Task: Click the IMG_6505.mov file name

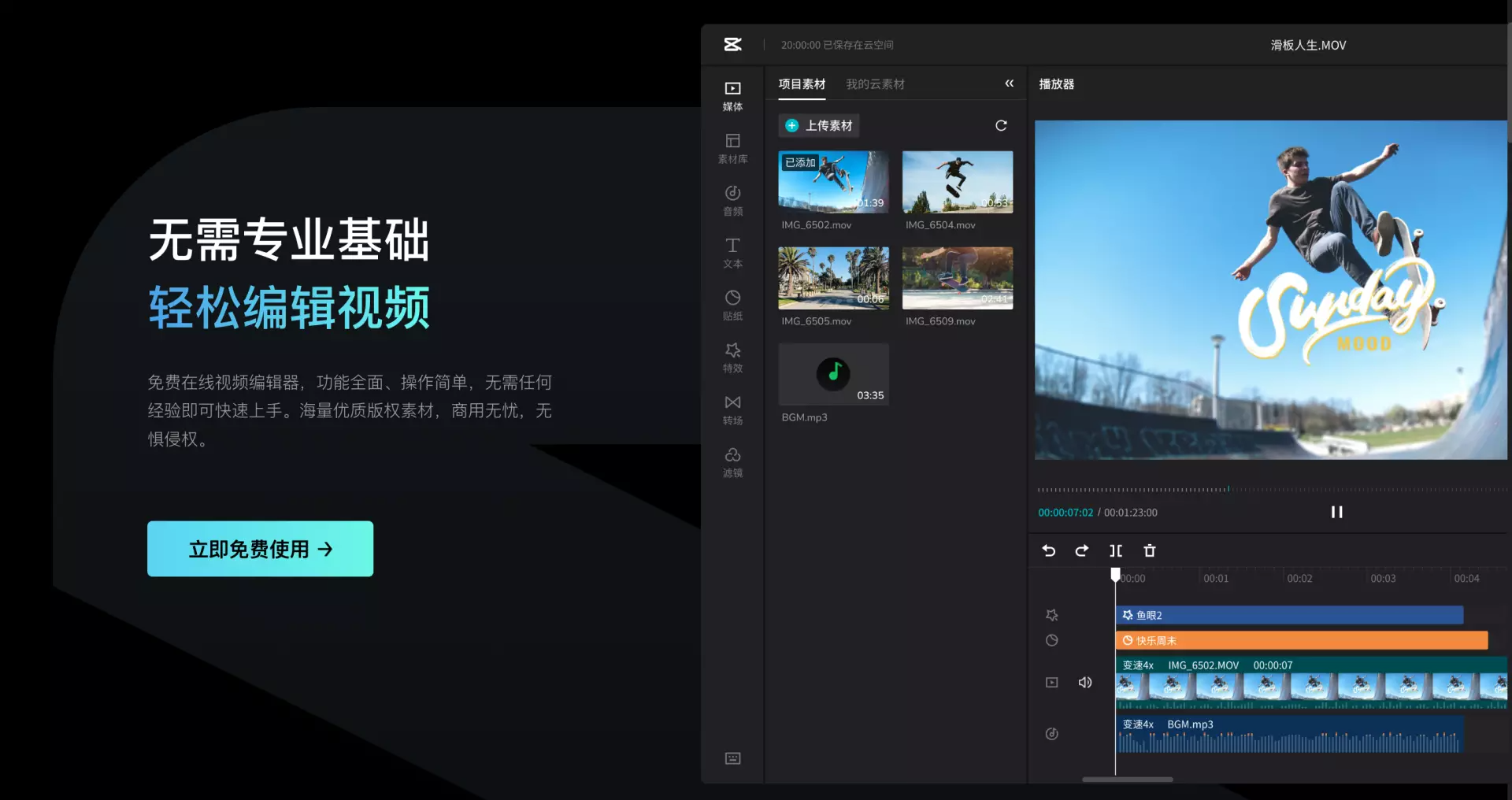Action: tap(817, 321)
